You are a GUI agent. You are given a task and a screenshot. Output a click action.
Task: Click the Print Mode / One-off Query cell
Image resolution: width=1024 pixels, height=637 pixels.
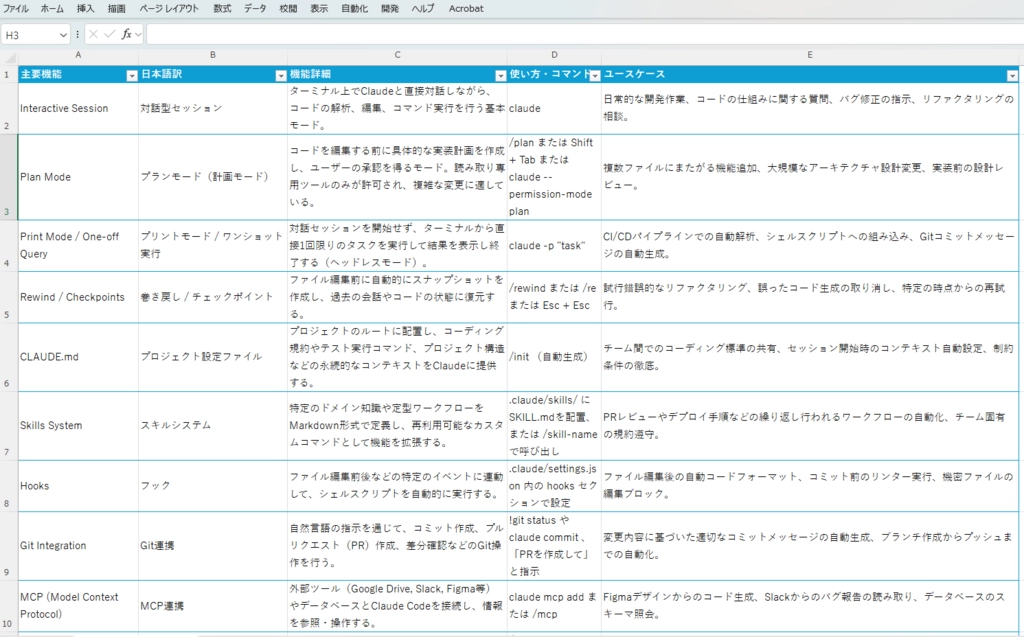[78, 246]
